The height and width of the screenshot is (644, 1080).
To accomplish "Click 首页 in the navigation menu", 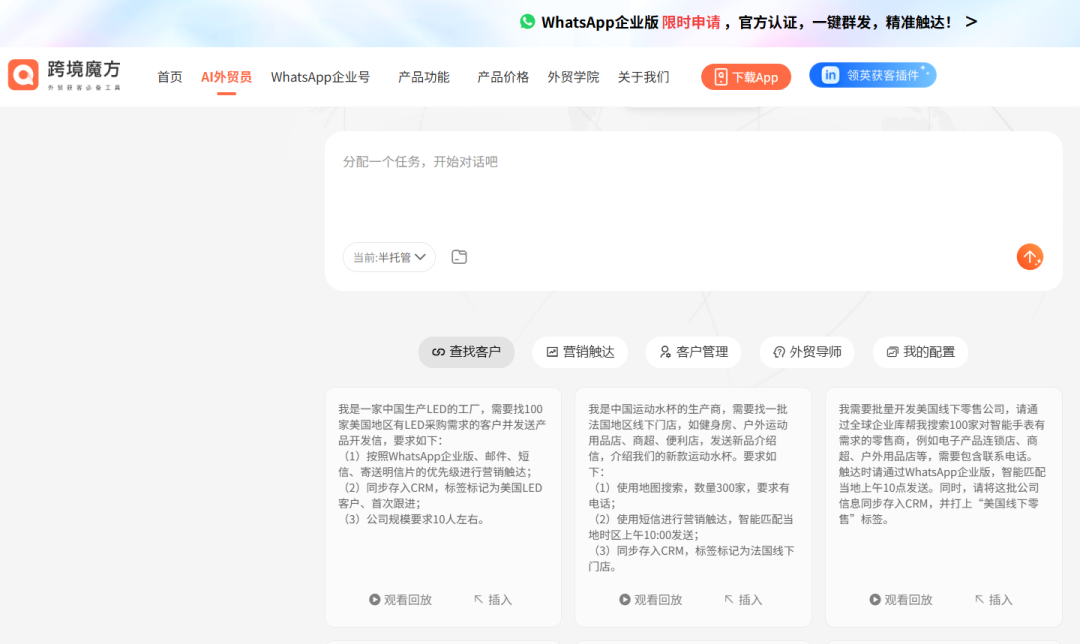I will click(169, 75).
